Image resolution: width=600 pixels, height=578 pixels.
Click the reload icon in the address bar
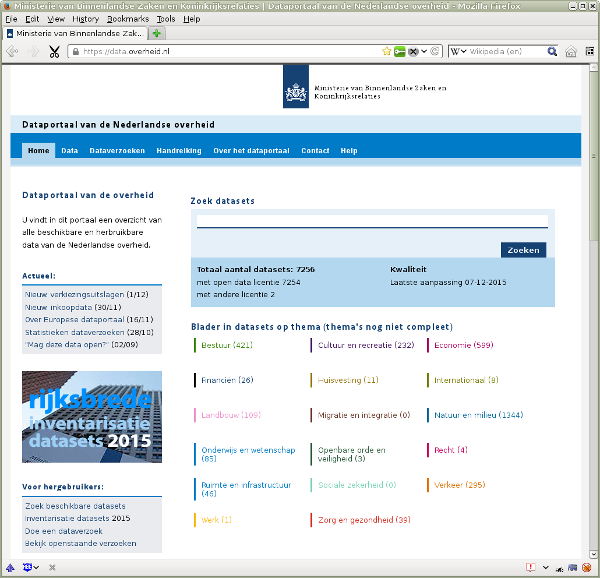point(435,51)
